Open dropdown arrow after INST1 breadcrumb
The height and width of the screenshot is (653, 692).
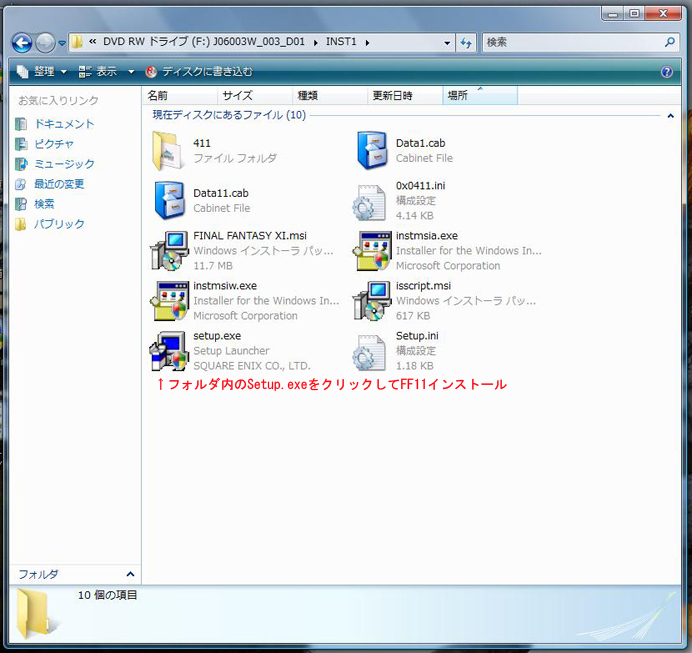[x=367, y=43]
